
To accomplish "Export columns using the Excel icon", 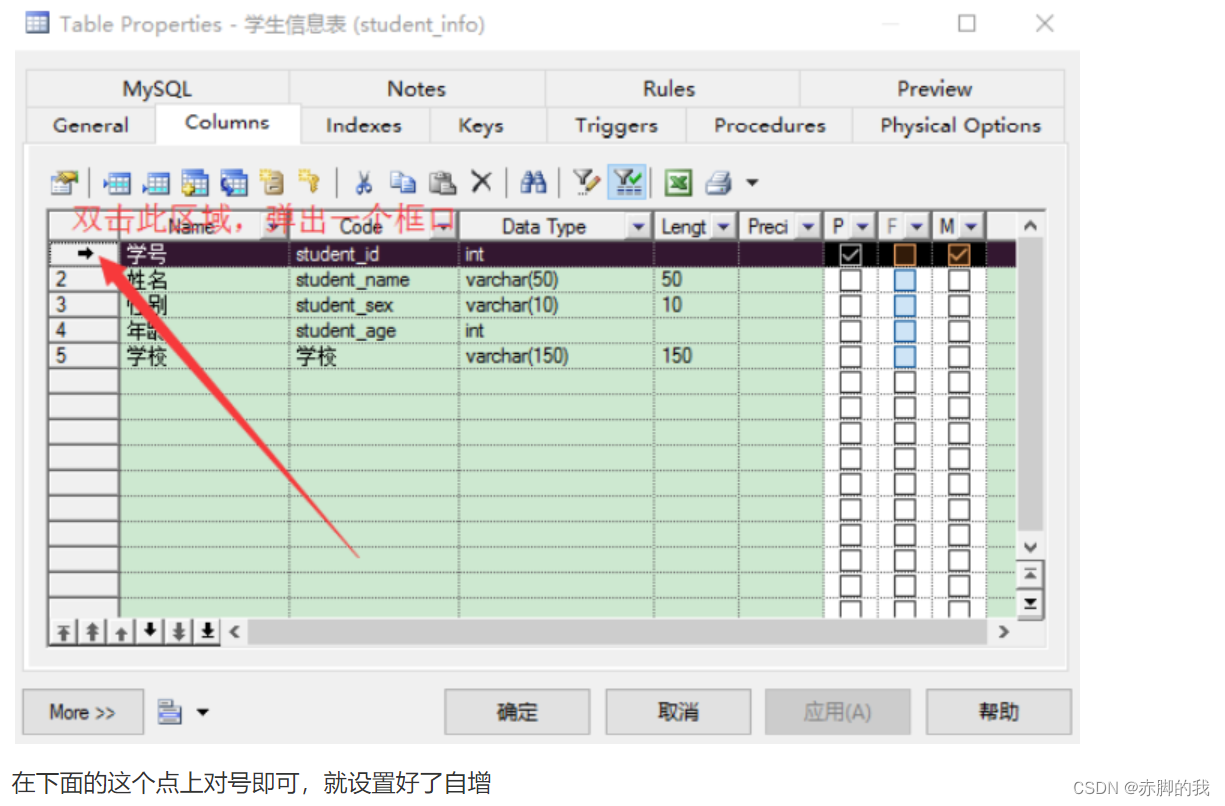I will pyautogui.click(x=678, y=181).
